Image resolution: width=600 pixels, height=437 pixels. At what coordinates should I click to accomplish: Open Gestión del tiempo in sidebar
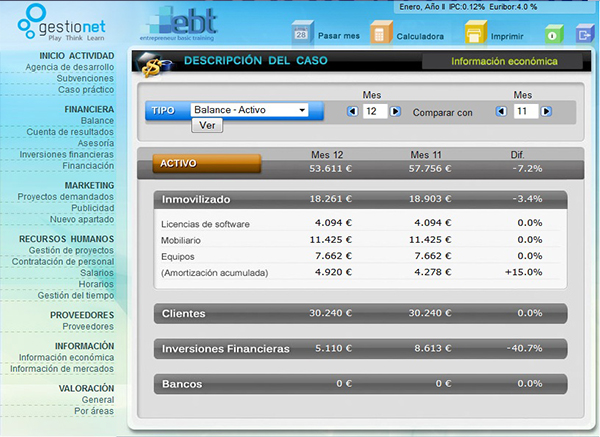click(76, 295)
